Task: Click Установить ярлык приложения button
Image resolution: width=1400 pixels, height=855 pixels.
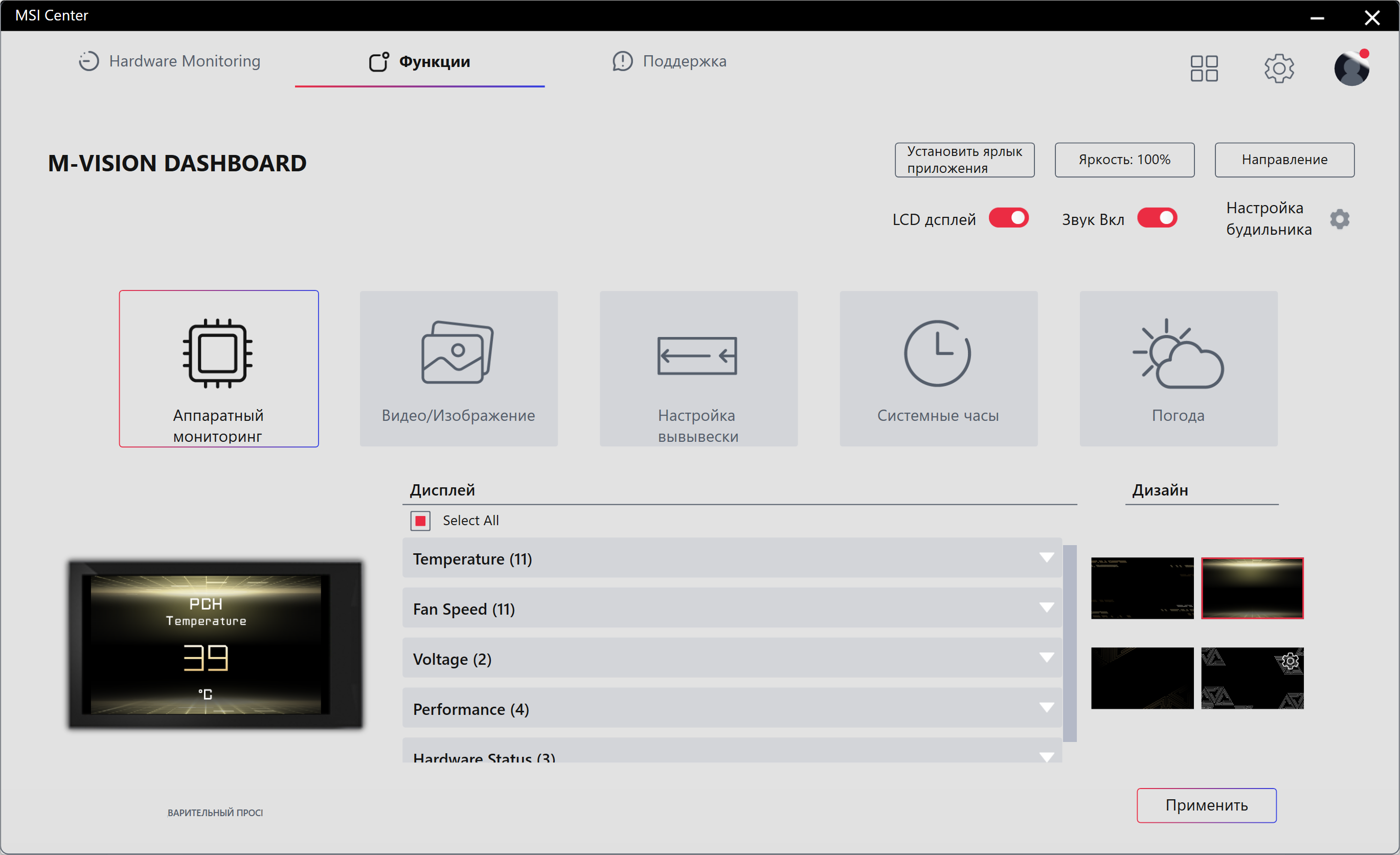Action: coord(964,160)
